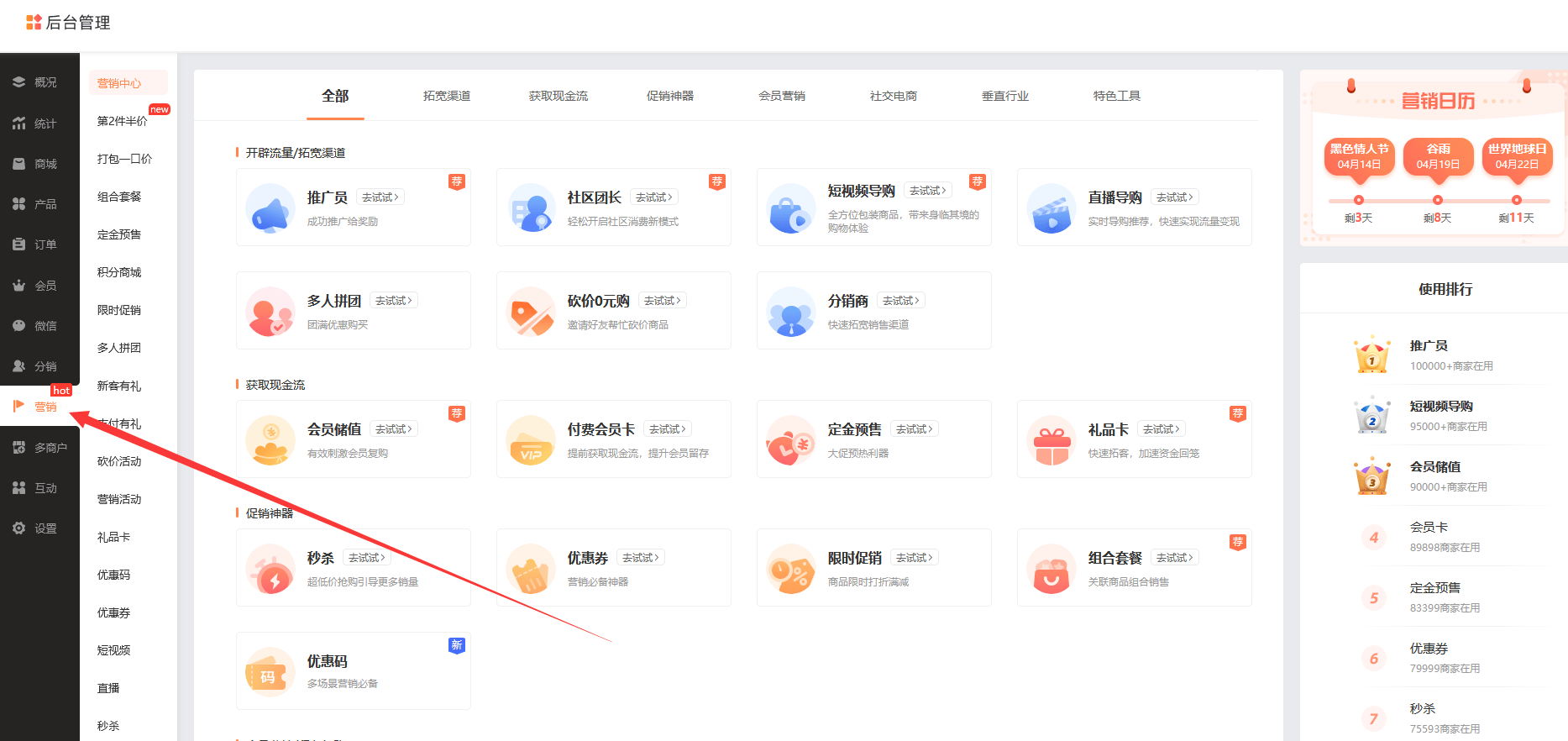The image size is (1568, 741).
Task: Open 设置 settings in the sidebar
Action: pyautogui.click(x=34, y=528)
